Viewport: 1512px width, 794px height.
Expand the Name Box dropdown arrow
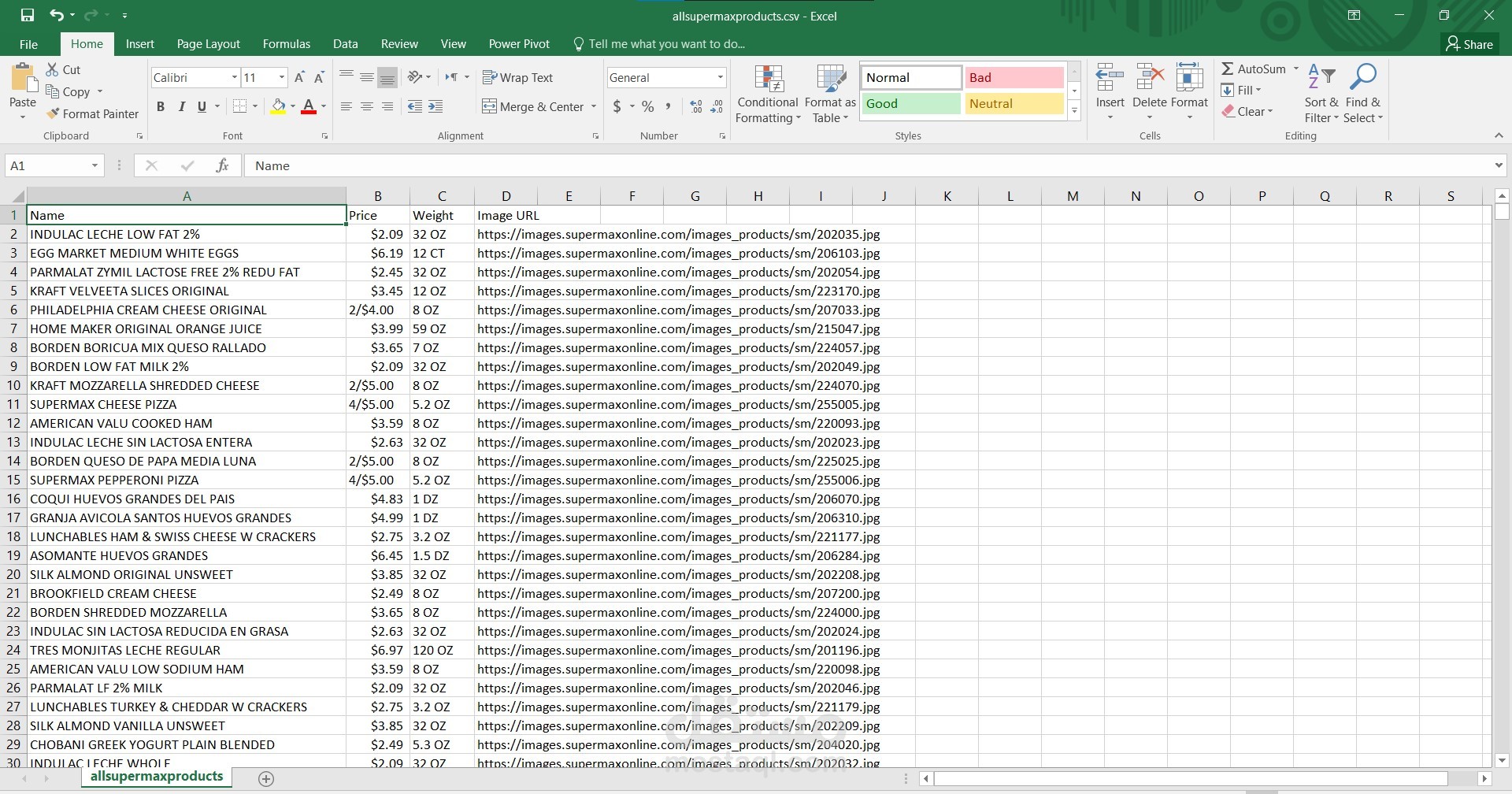pyautogui.click(x=94, y=165)
